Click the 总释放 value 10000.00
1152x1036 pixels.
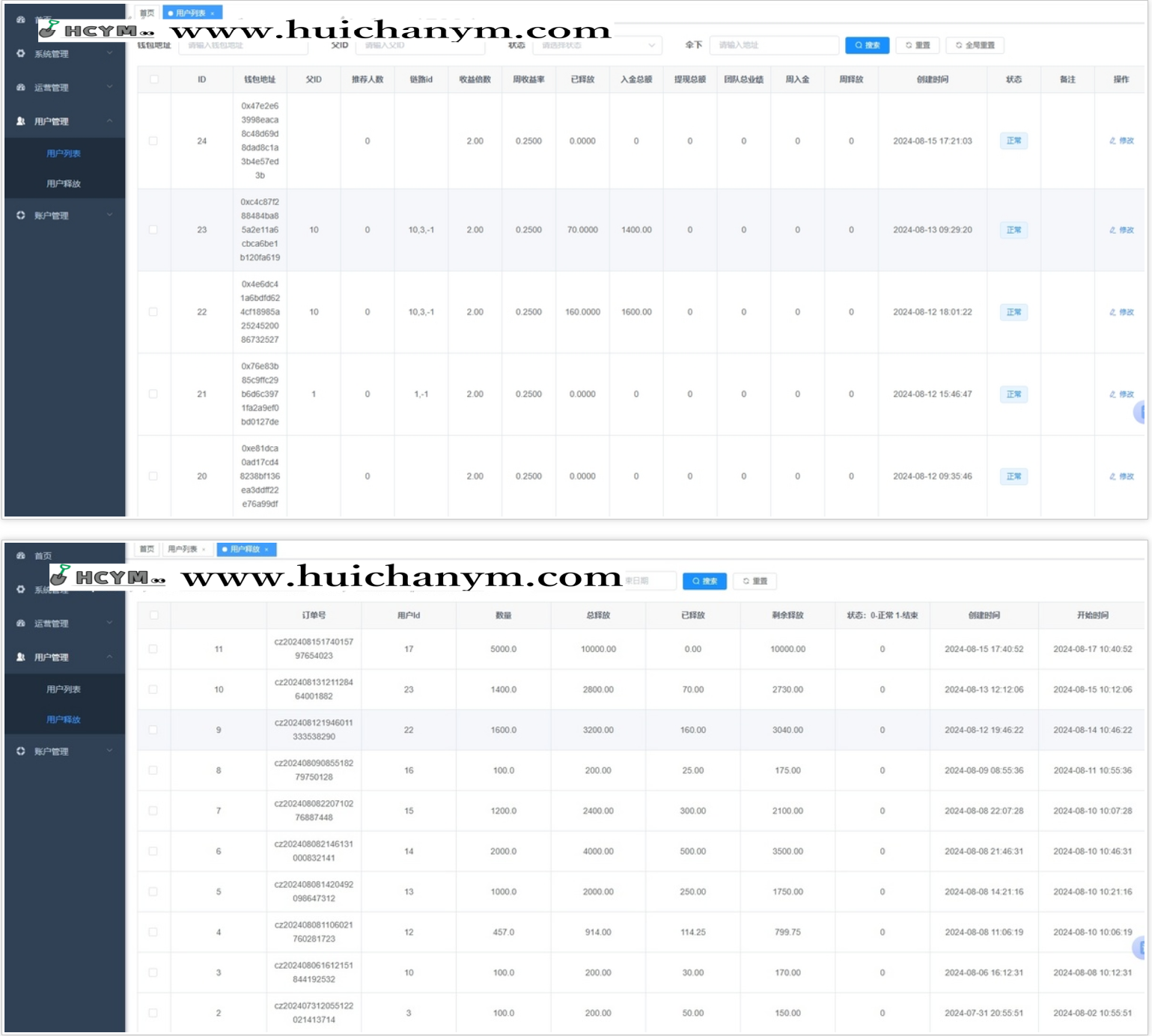tap(598, 649)
